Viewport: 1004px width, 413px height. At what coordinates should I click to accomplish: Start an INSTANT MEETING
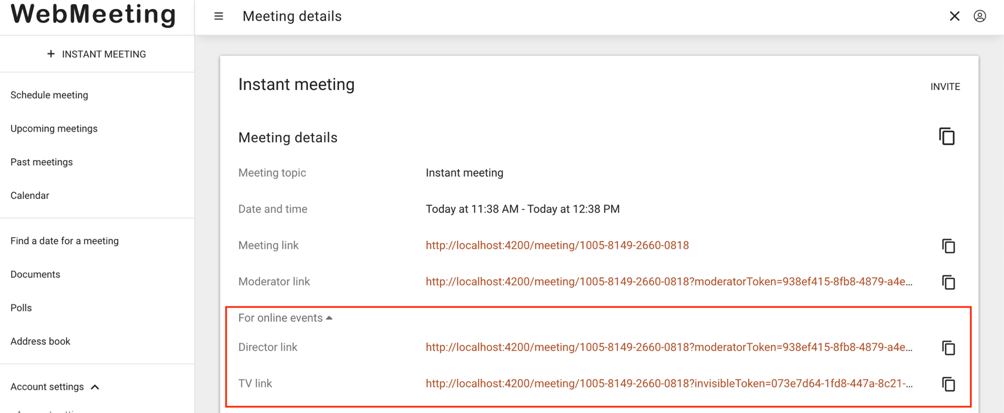pos(97,54)
